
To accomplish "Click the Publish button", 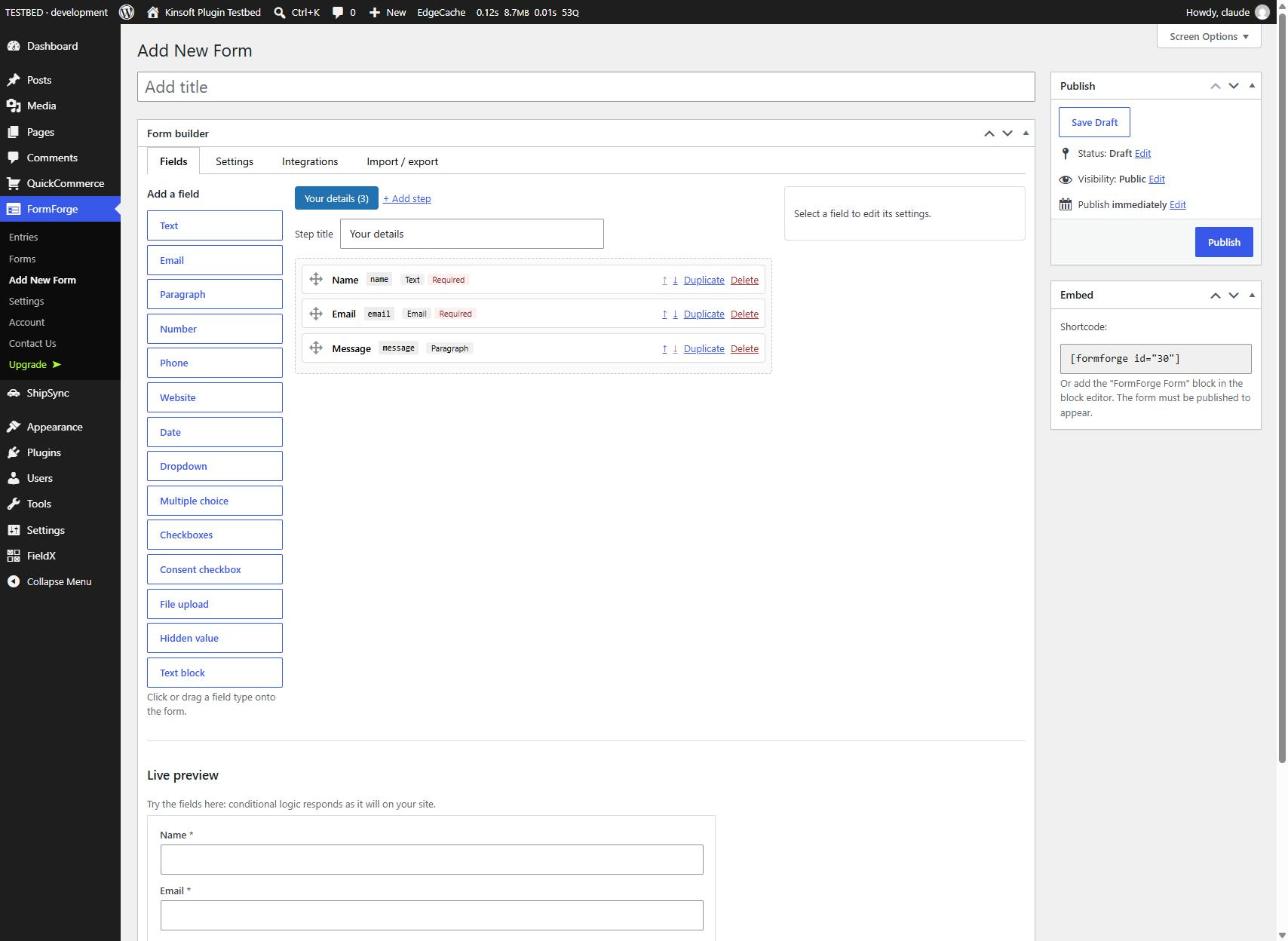I will click(1223, 242).
